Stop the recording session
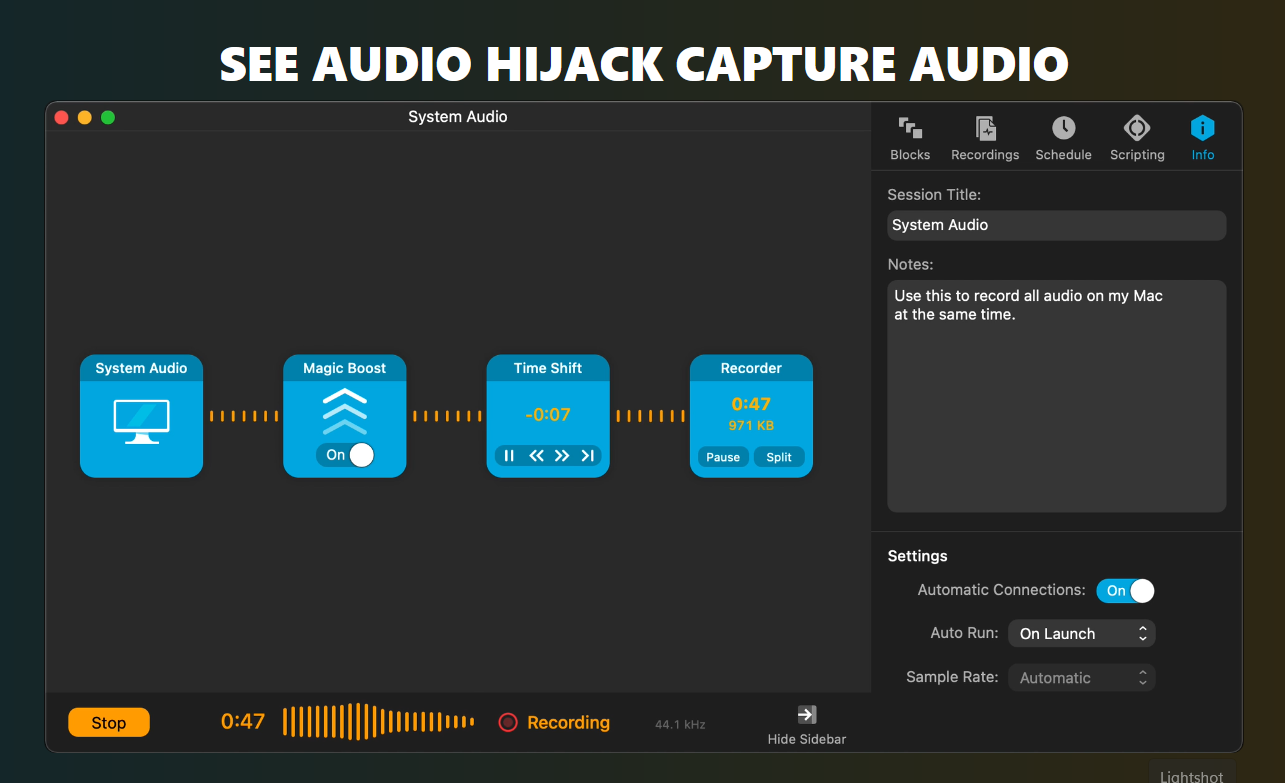The width and height of the screenshot is (1285, 783). [109, 722]
